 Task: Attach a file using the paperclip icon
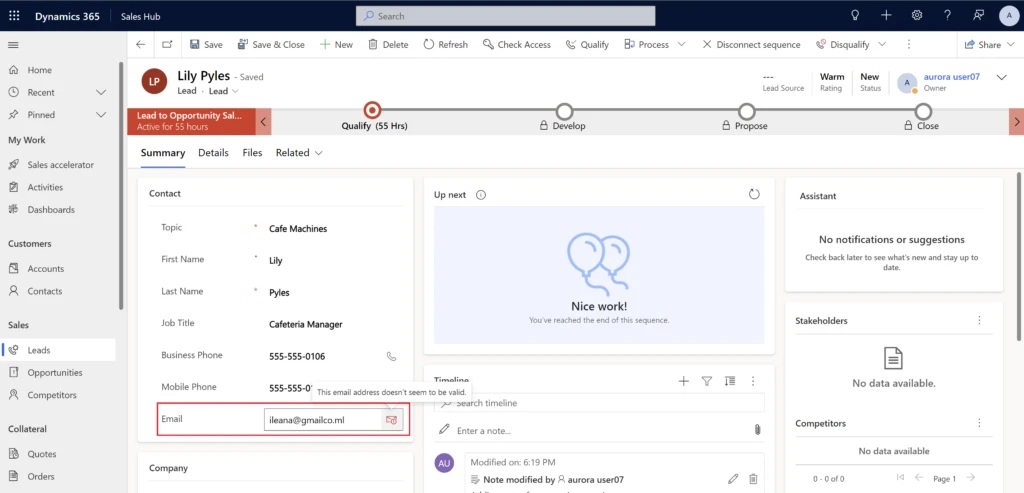[x=757, y=430]
